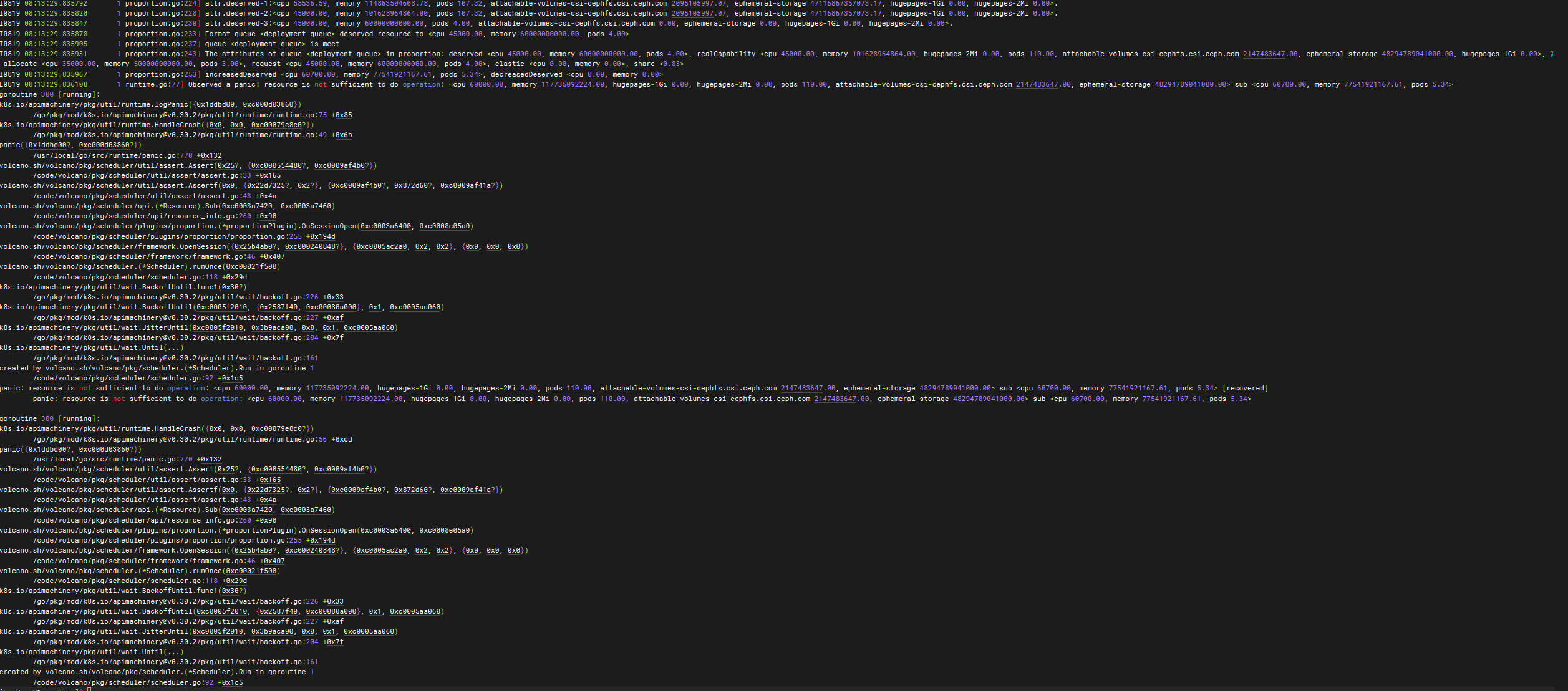
Task: Click the proportion.go:224 source reference
Action: 162,4
